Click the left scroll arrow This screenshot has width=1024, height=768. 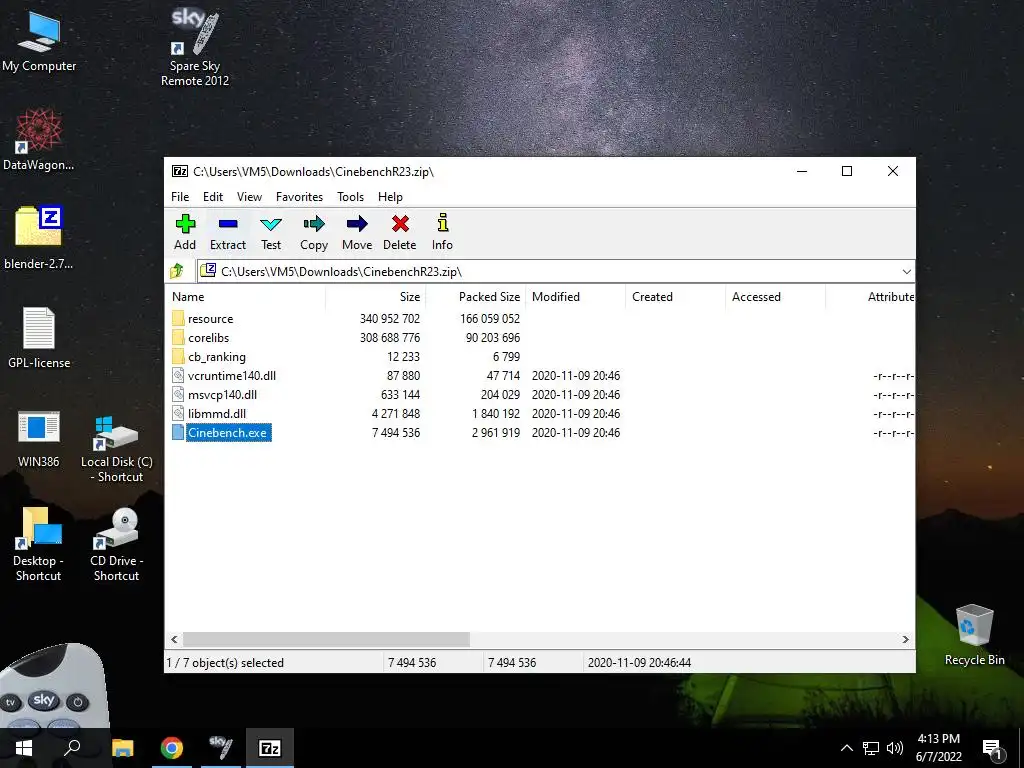click(174, 639)
